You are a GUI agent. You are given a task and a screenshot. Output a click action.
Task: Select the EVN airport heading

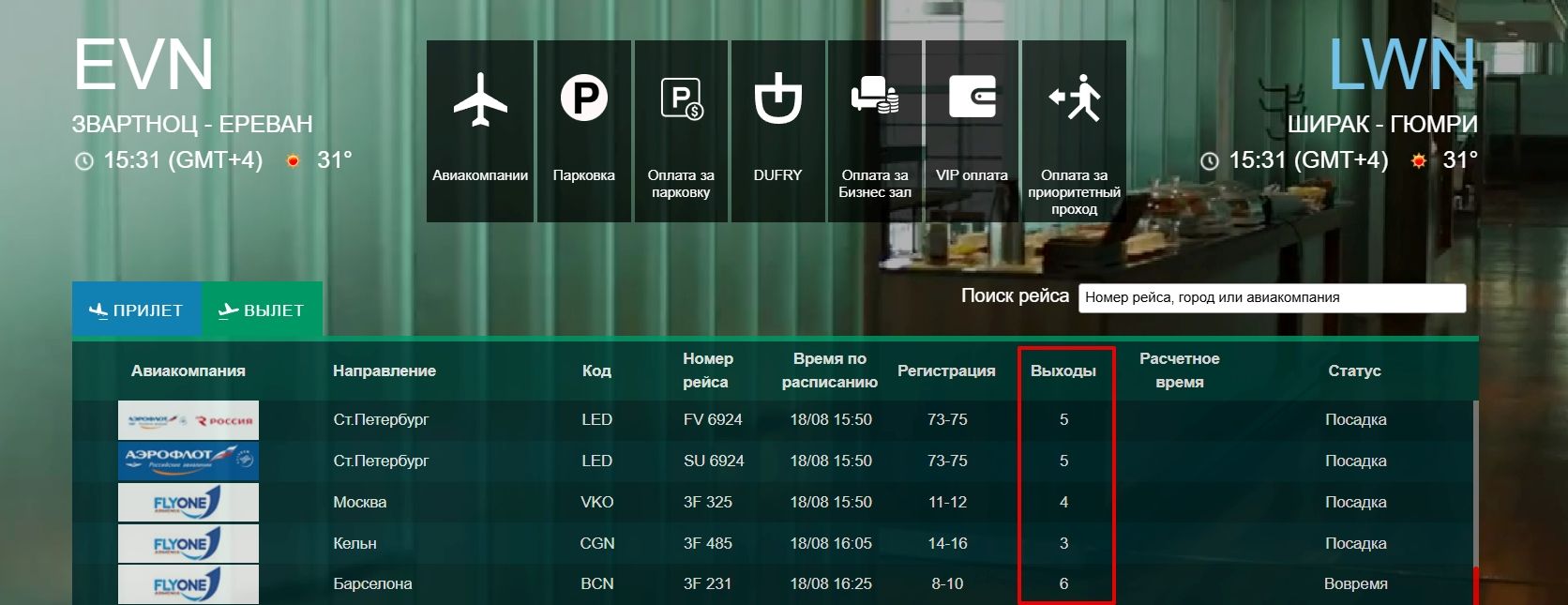[x=143, y=66]
